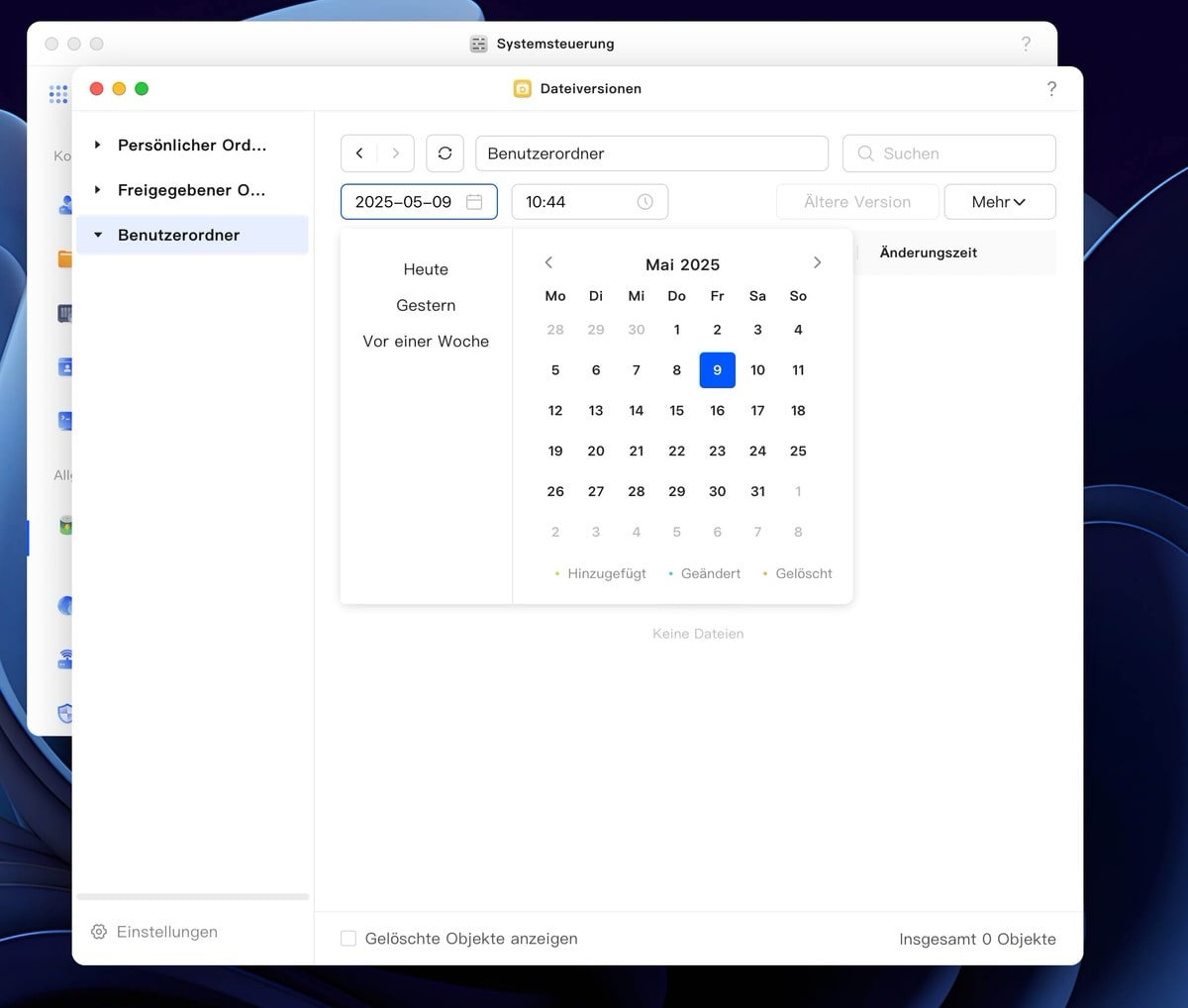Click the refresh icon in the toolbar
This screenshot has height=1008, width=1188.
[445, 153]
